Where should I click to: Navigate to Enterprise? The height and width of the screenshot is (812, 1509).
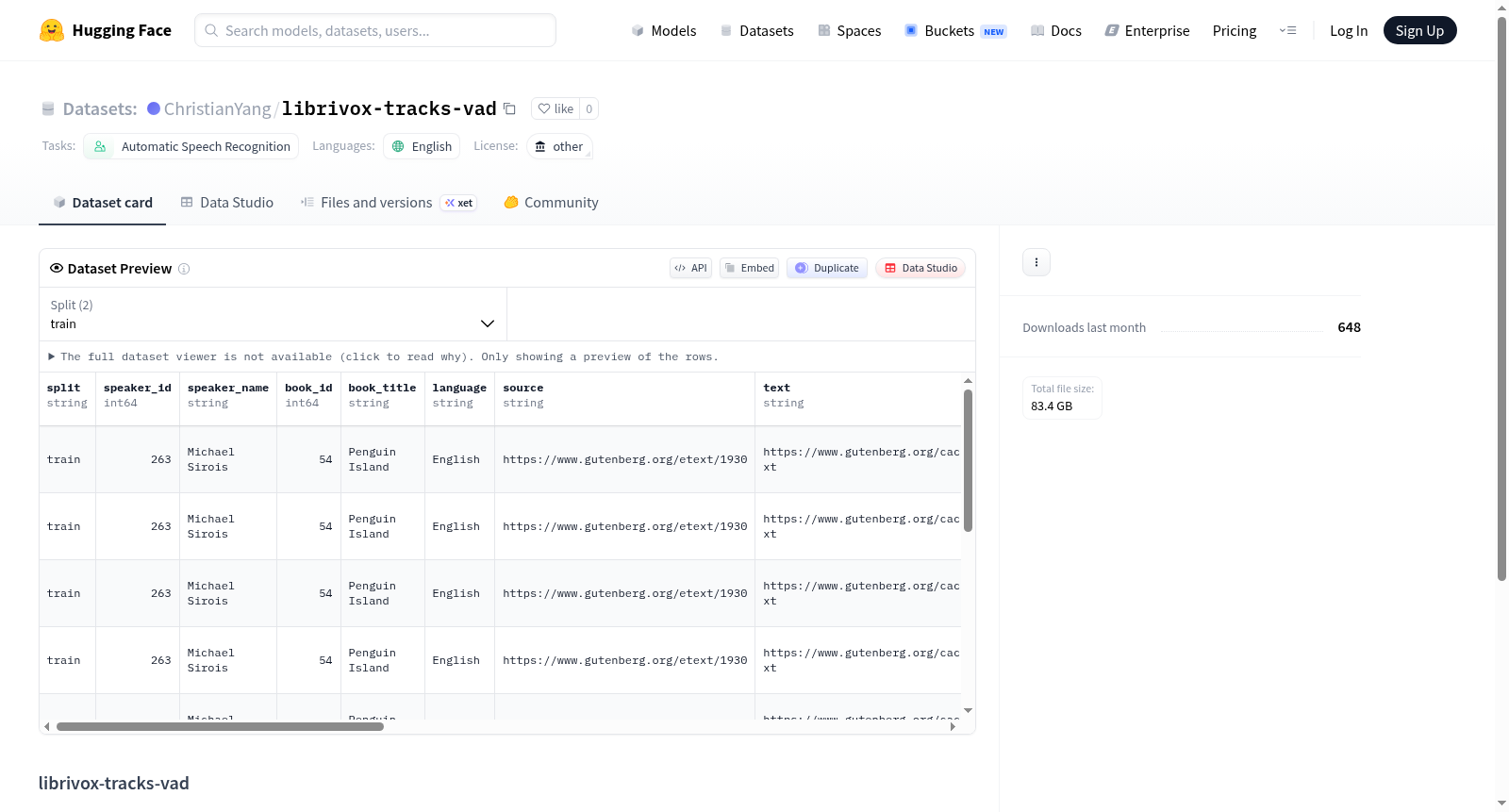pos(1147,30)
